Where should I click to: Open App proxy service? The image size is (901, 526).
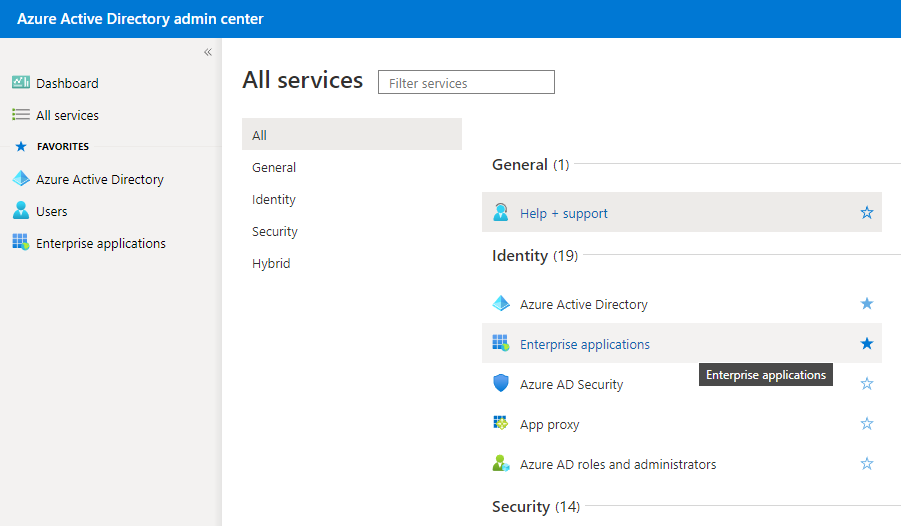[549, 425]
